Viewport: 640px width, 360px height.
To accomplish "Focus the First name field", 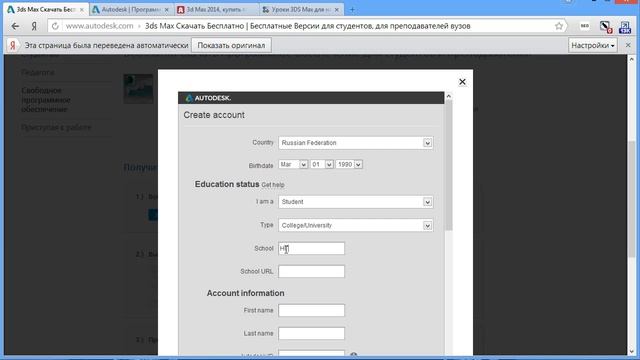I will [311, 311].
